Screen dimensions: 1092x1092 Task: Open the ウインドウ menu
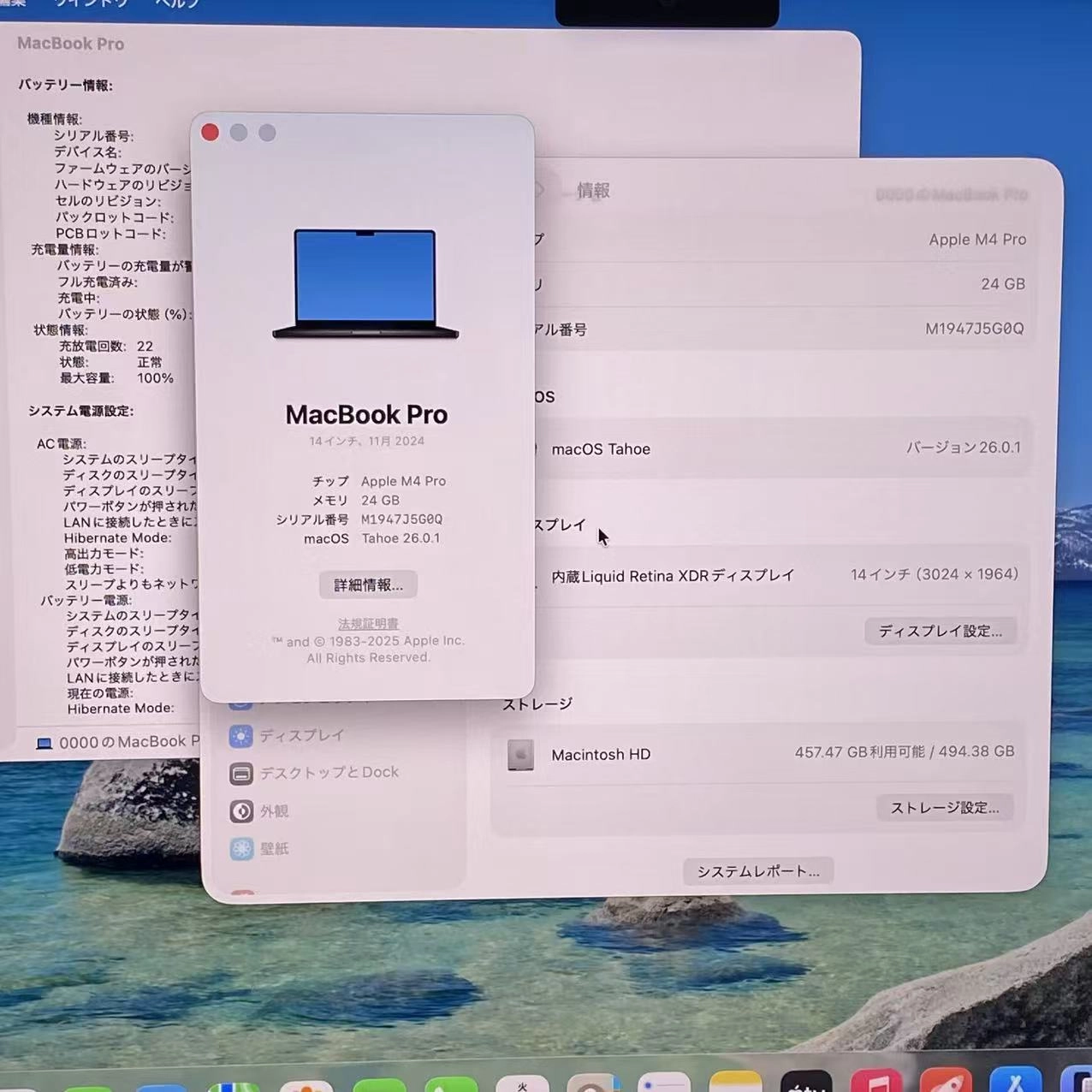tap(91, 3)
